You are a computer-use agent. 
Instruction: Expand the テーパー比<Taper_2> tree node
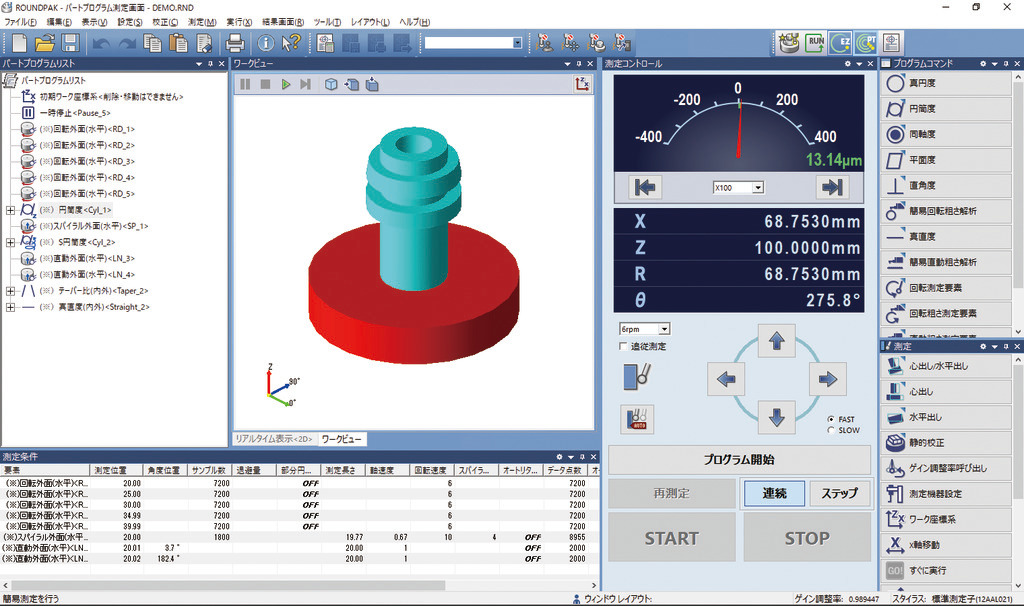click(x=10, y=291)
